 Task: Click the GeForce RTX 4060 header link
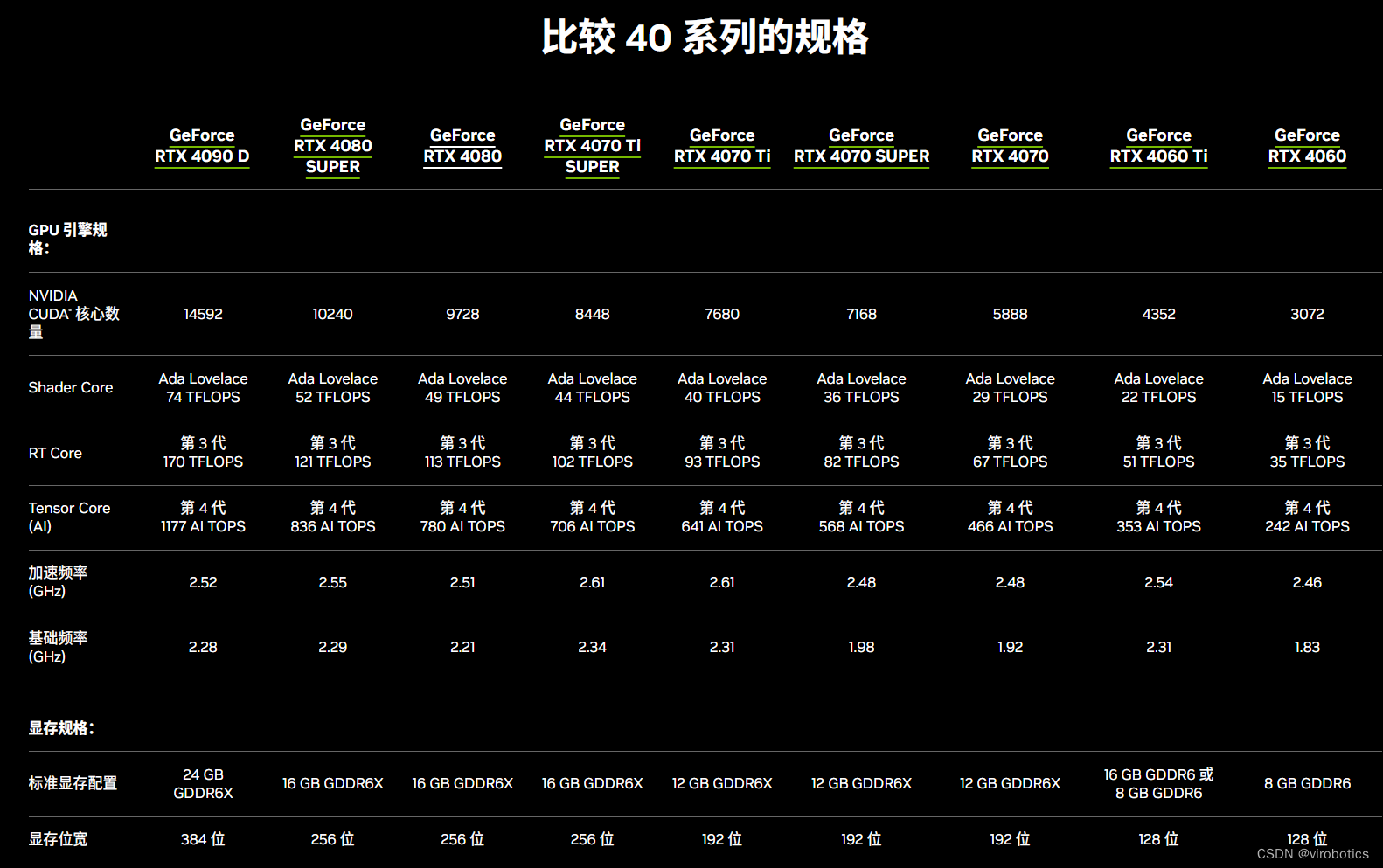coord(1308,146)
